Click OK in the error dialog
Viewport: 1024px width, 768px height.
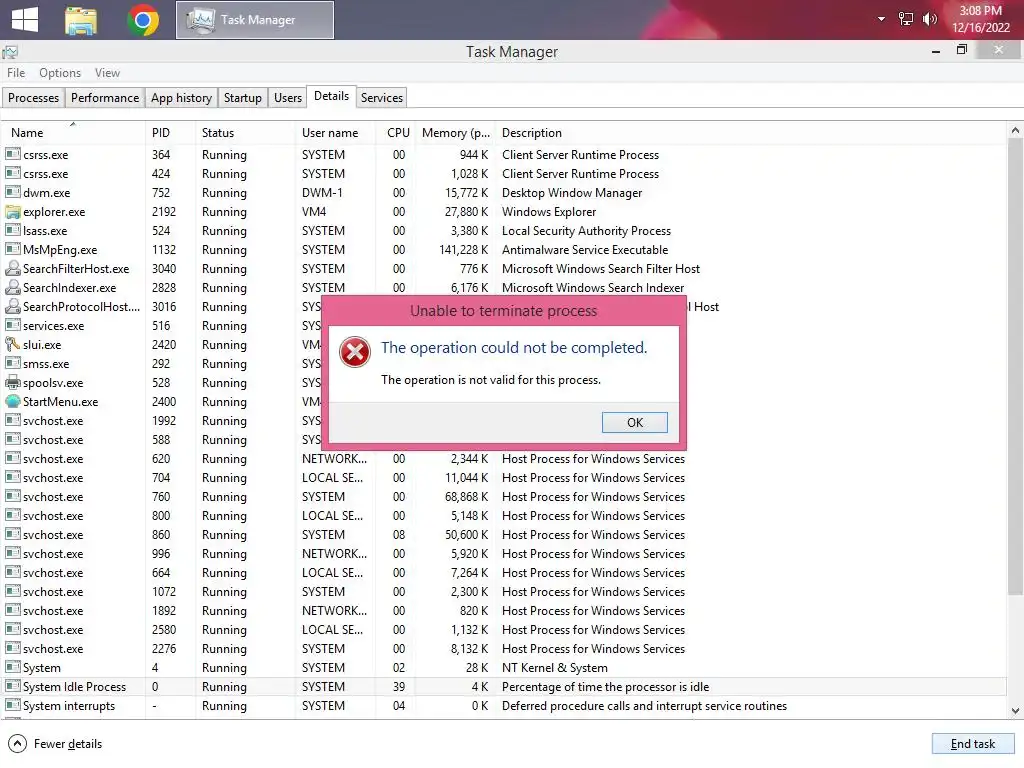point(634,423)
